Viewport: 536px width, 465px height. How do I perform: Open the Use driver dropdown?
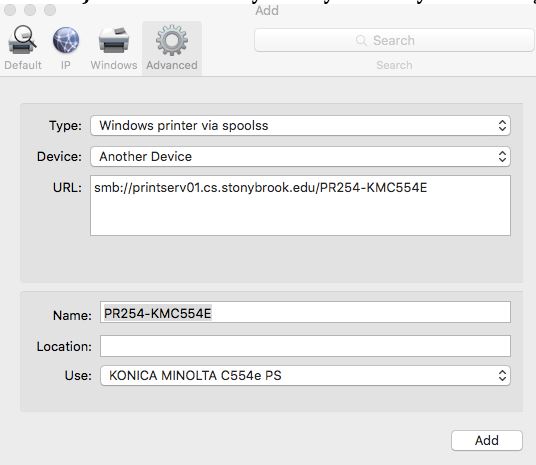click(305, 375)
